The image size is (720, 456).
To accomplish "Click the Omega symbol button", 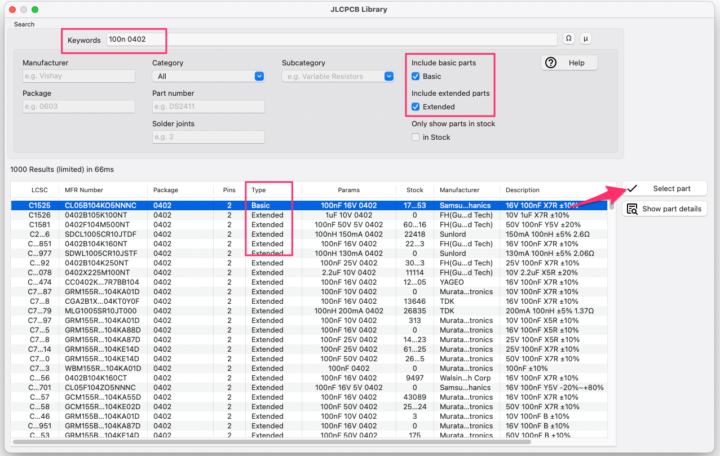I will [x=569, y=39].
